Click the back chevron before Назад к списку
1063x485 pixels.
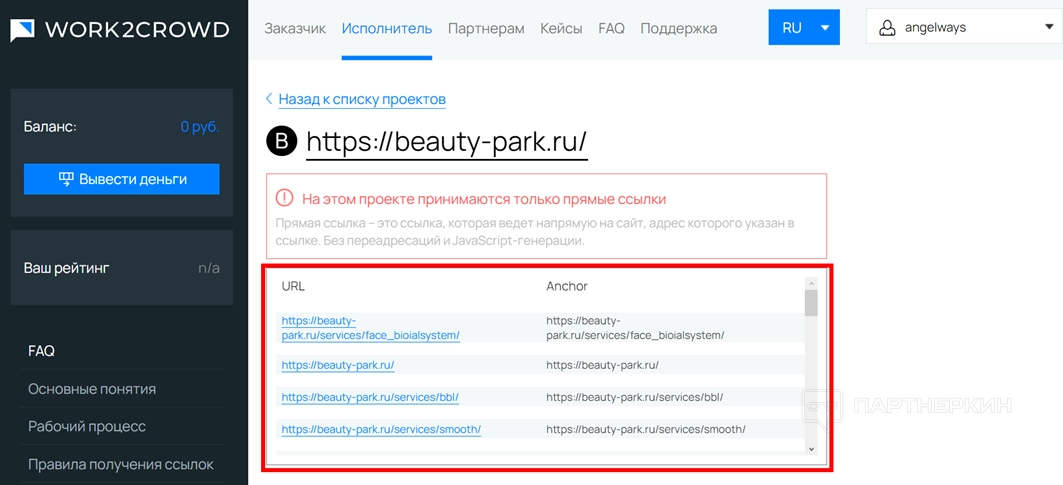(269, 99)
